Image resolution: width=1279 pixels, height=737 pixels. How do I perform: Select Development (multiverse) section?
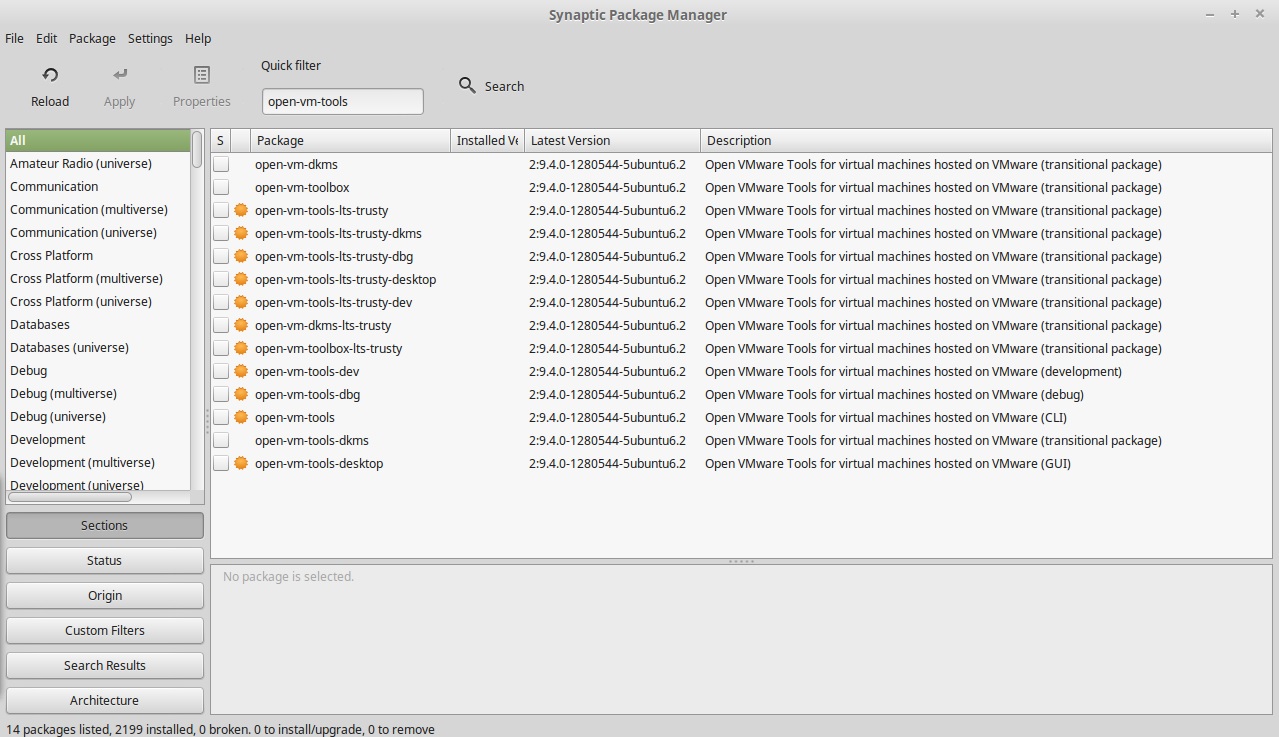point(98,462)
